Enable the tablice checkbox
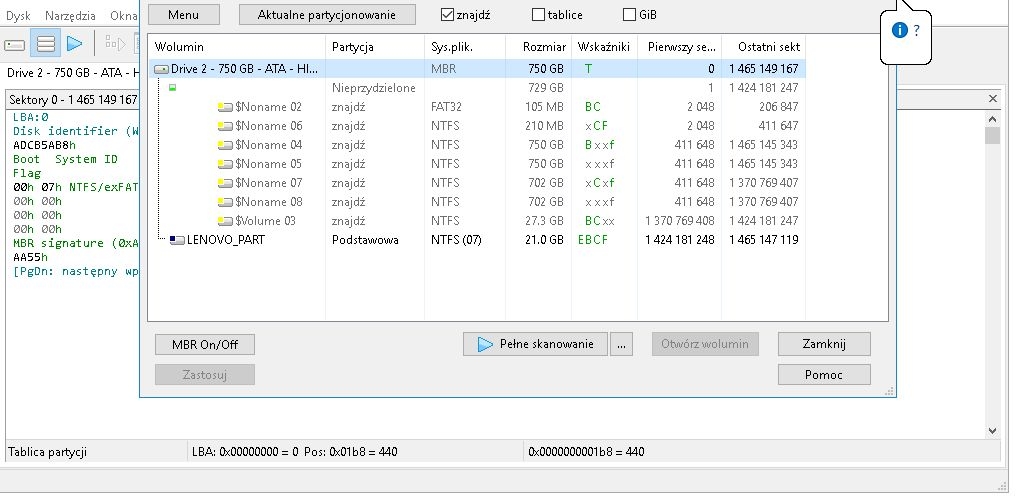Screen dimensions: 1022x498 (538, 14)
